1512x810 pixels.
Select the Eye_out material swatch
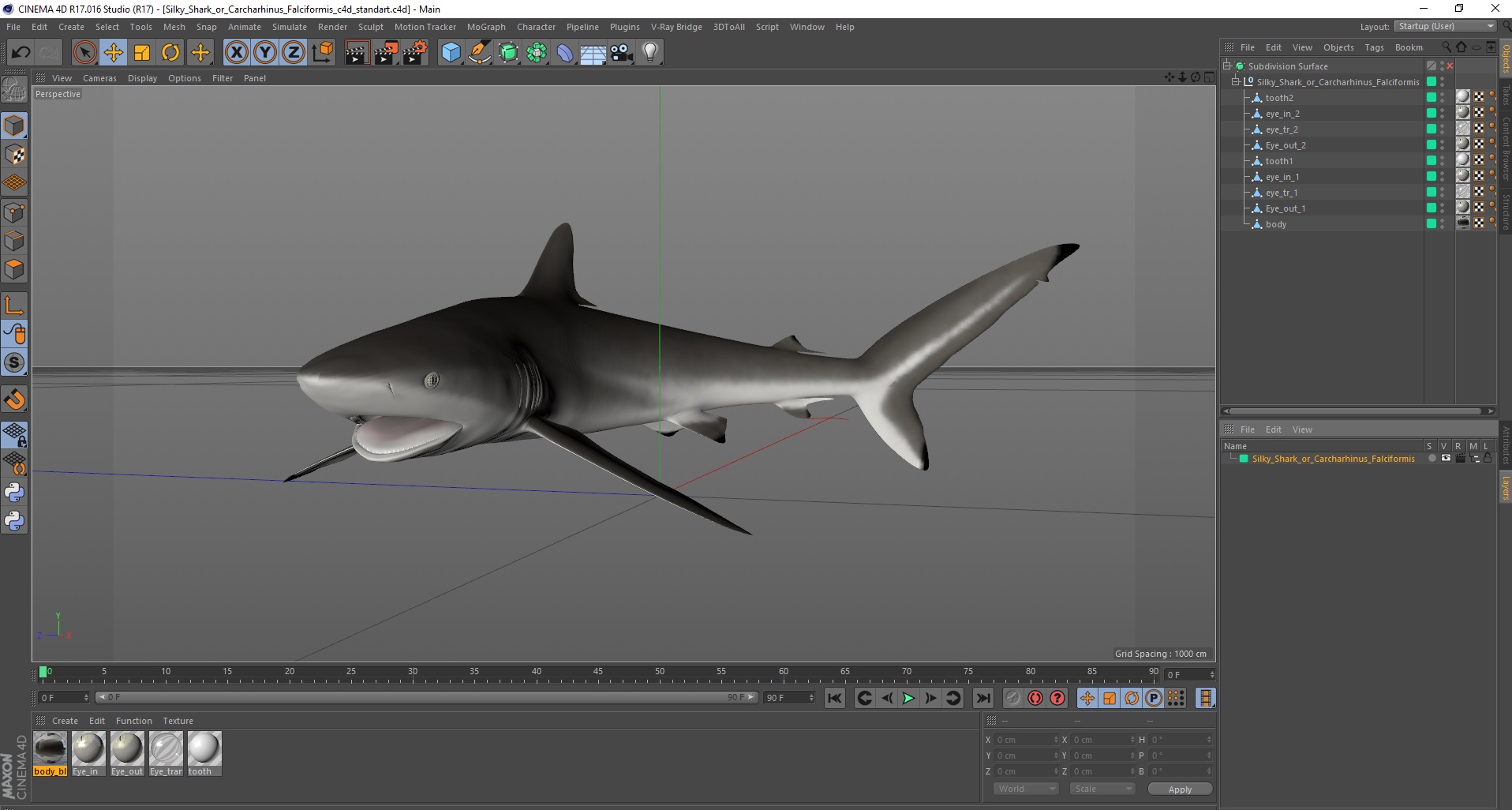coord(127,748)
